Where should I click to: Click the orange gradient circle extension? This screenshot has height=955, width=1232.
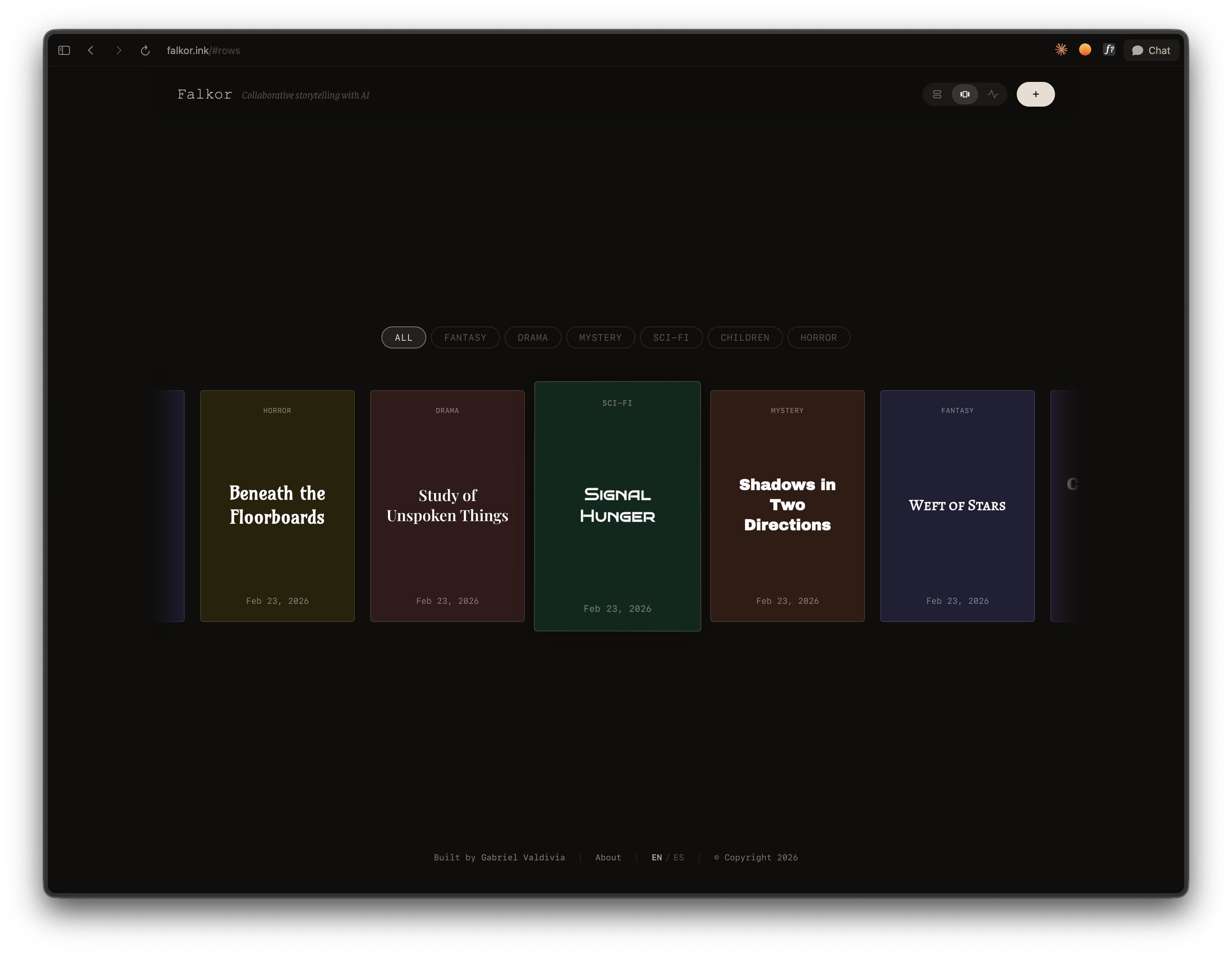[1085, 49]
